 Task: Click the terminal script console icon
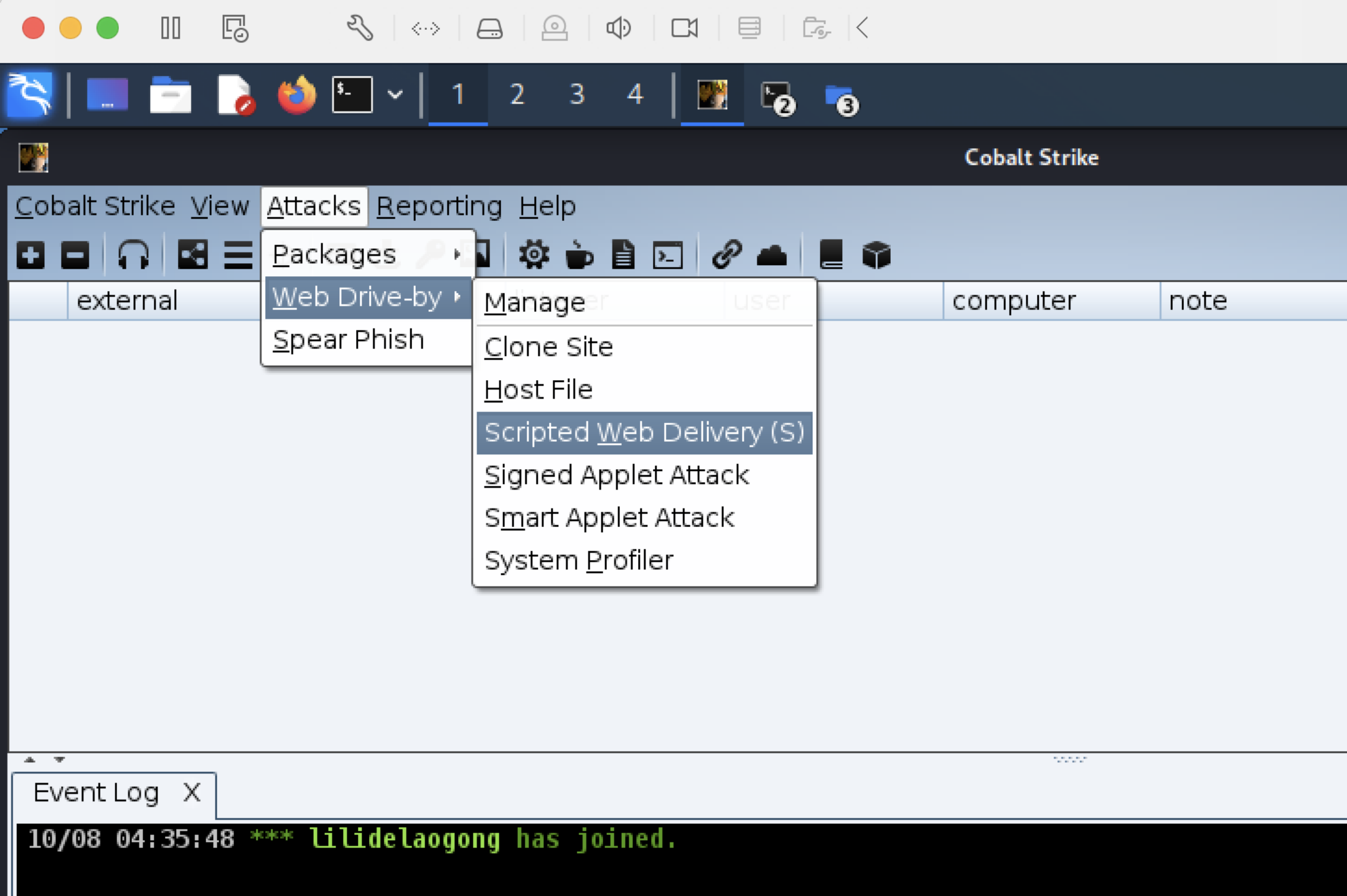[x=668, y=256]
